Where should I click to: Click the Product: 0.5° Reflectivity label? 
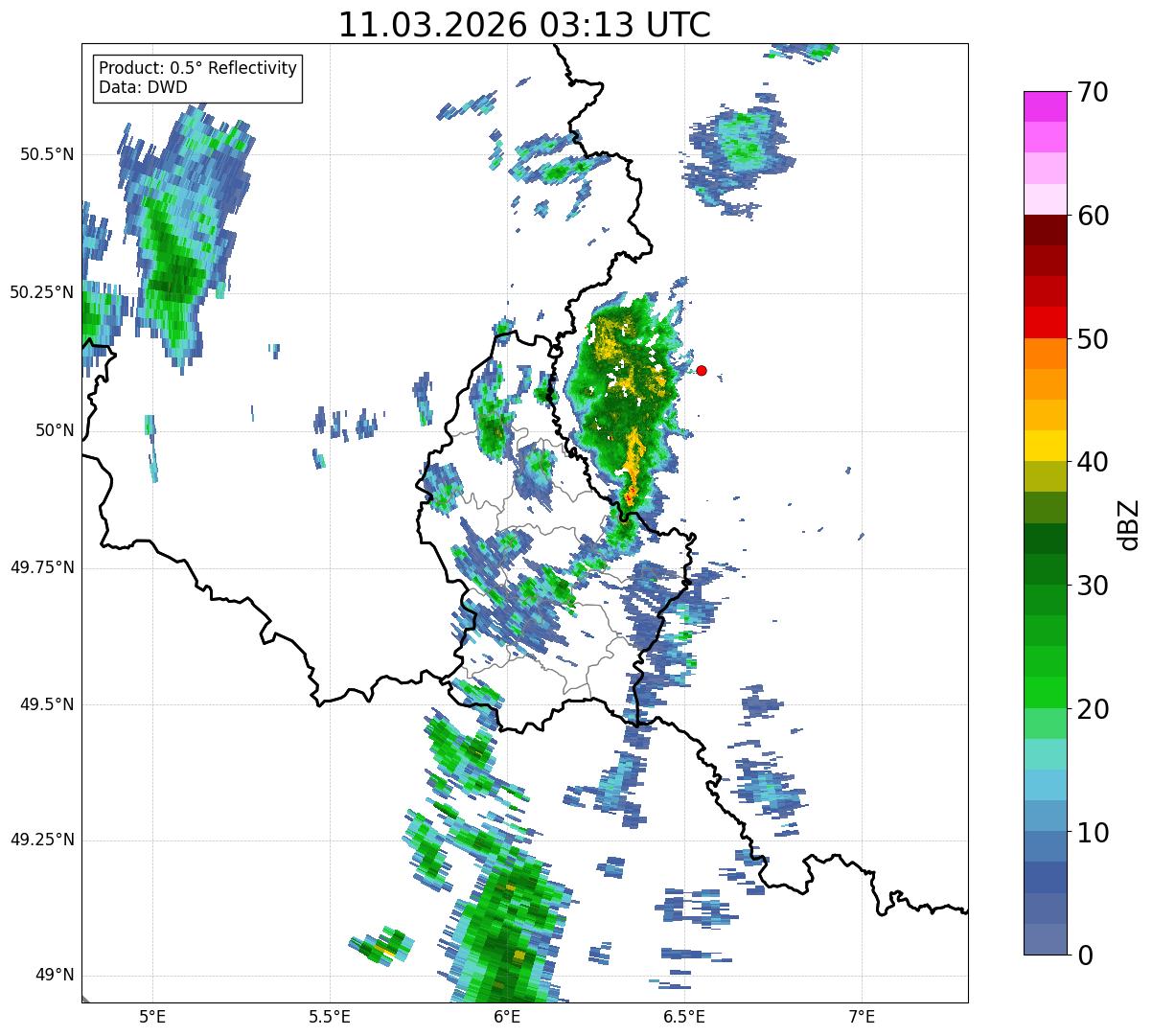pos(198,69)
